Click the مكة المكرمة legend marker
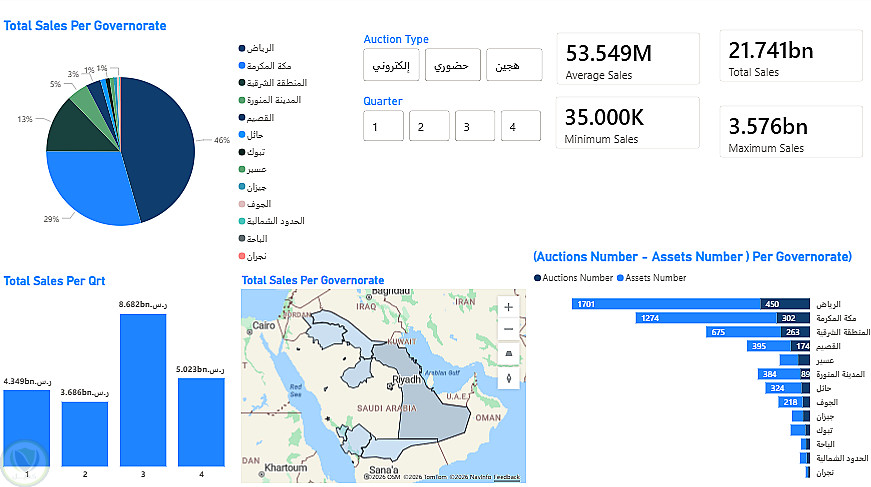 [x=242, y=65]
